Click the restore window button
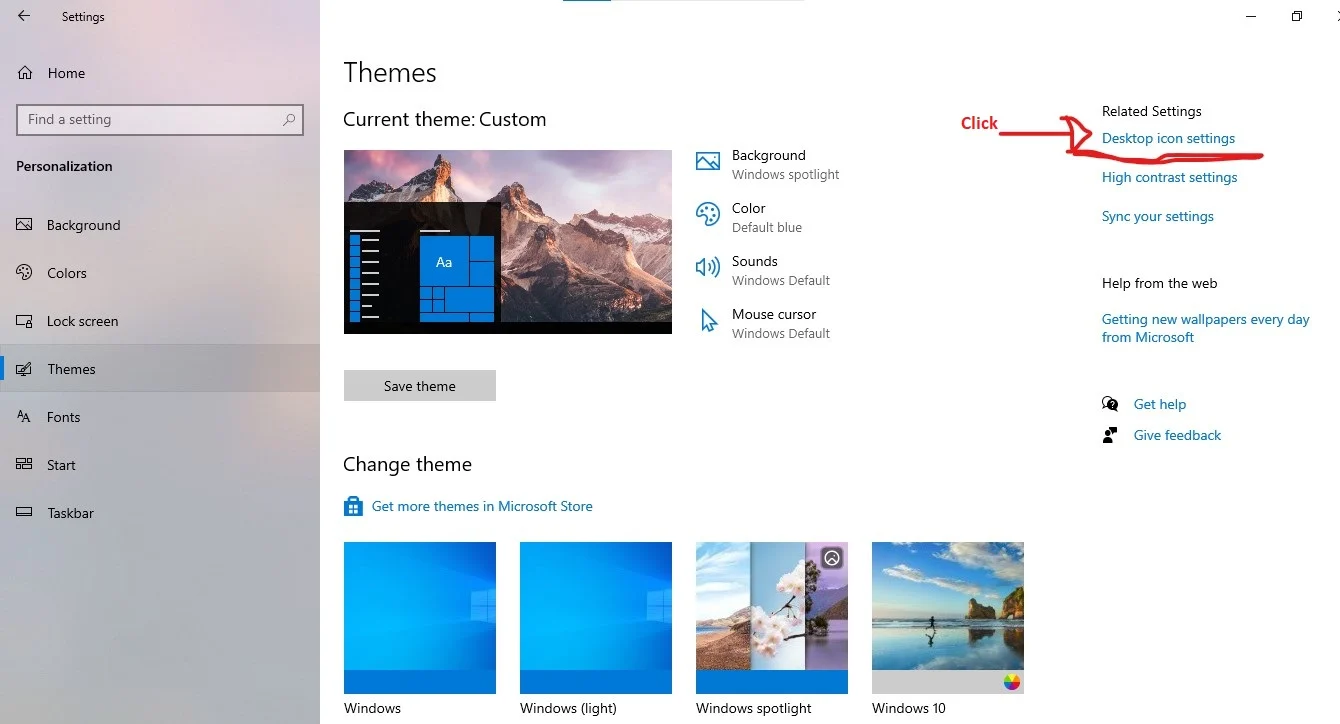 1297,16
